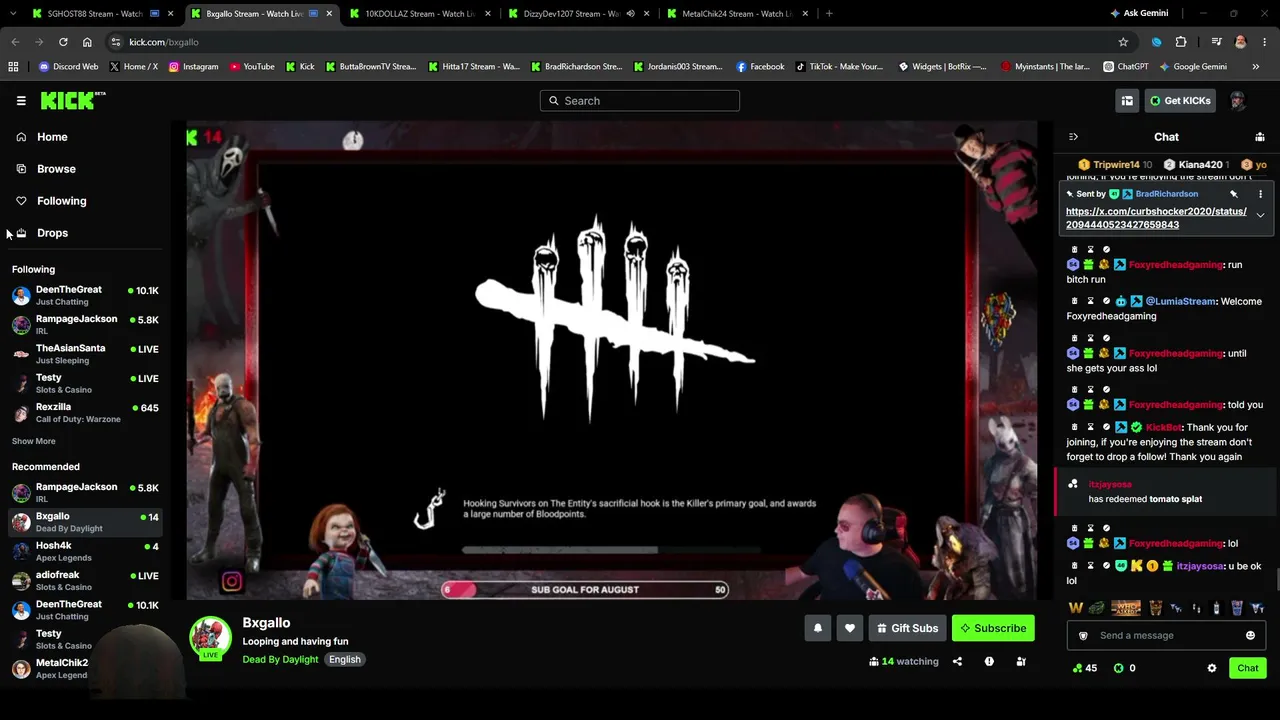Image resolution: width=1280 pixels, height=720 pixels.
Task: Toggle stream notifications bell
Action: [x=818, y=628]
